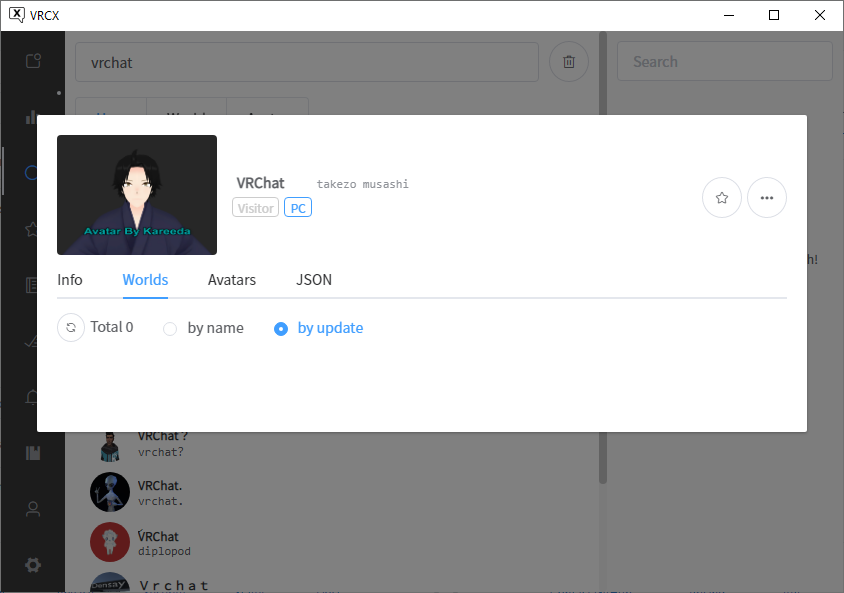Select the 'vrchat?' user search result
Image resolution: width=844 pixels, height=593 pixels.
332,446
